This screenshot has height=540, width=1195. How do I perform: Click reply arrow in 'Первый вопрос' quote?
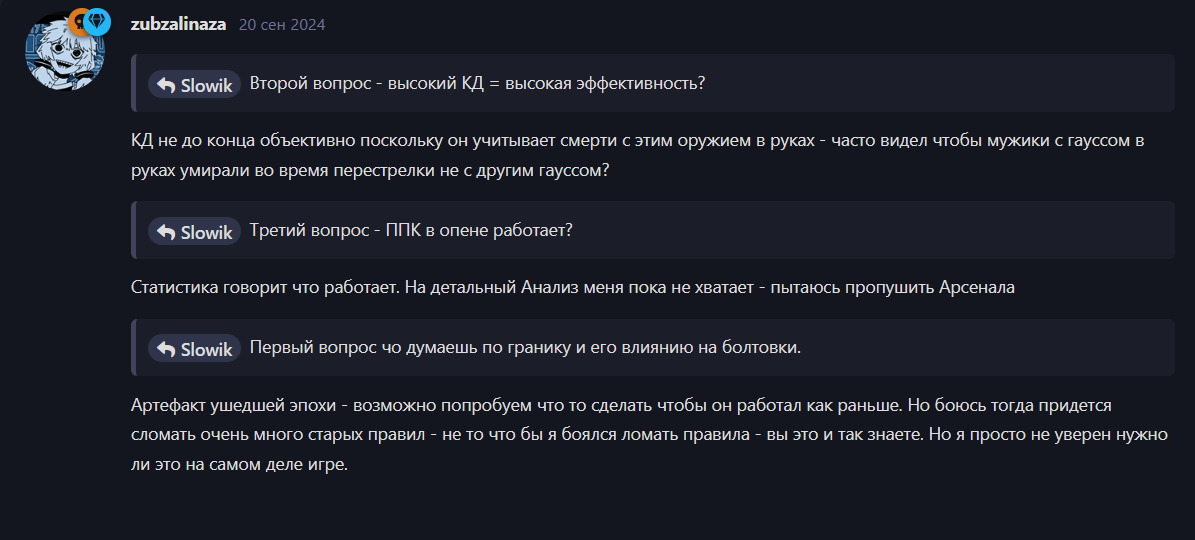[x=166, y=349]
